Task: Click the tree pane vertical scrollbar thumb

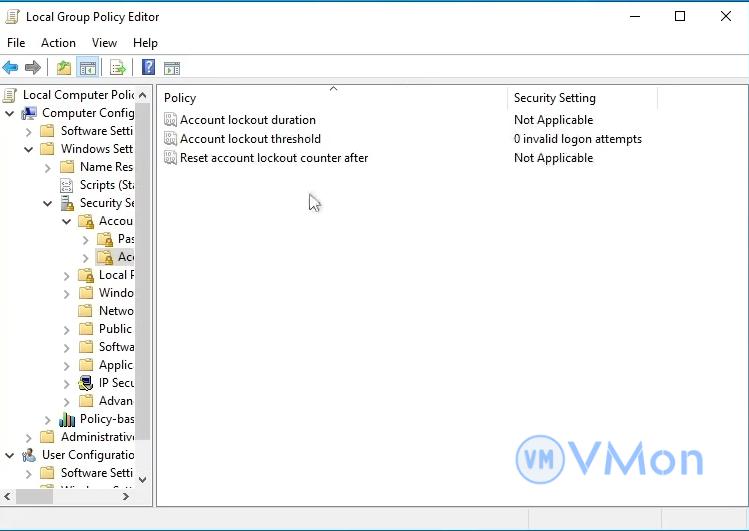Action: 143,272
